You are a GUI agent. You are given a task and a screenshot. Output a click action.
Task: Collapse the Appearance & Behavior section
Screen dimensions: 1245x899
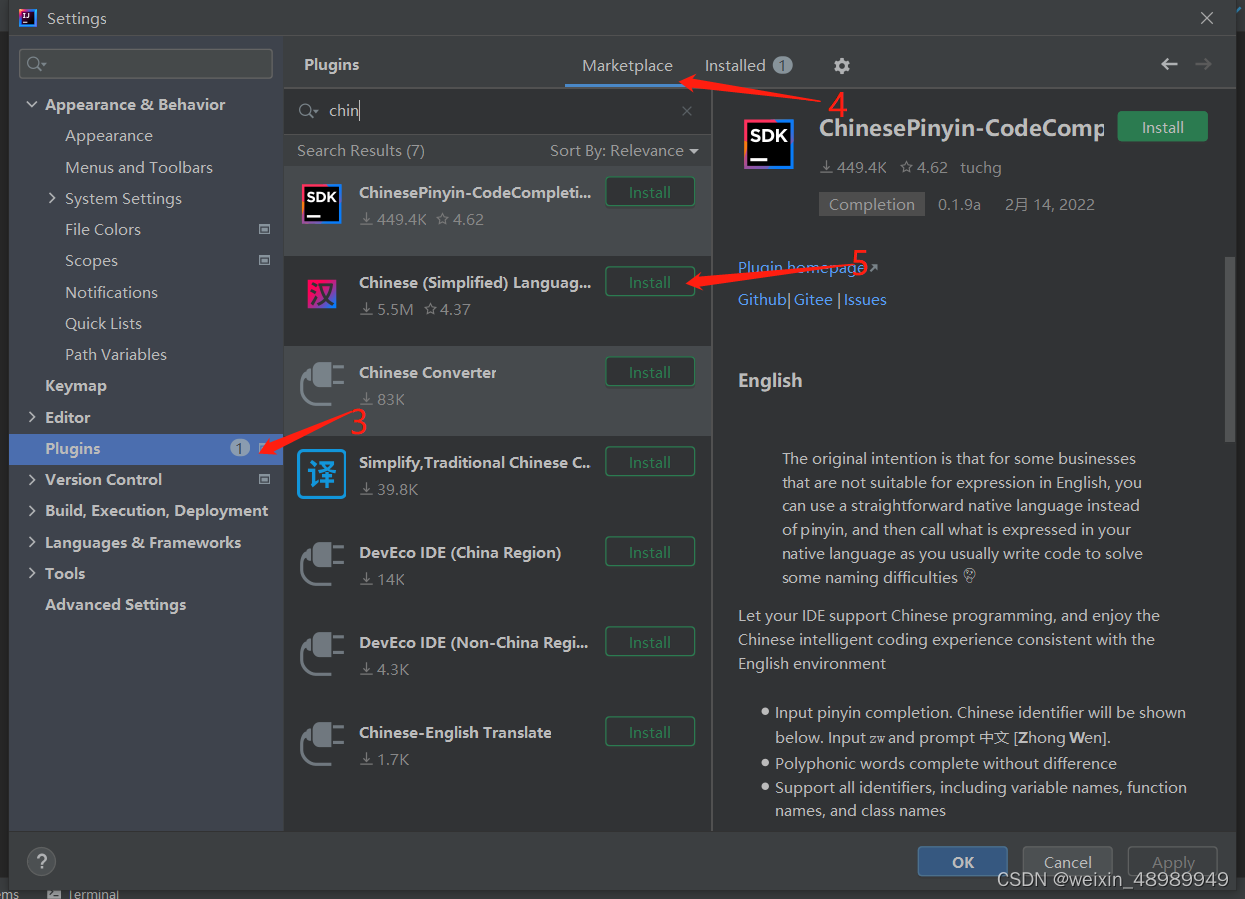[32, 105]
